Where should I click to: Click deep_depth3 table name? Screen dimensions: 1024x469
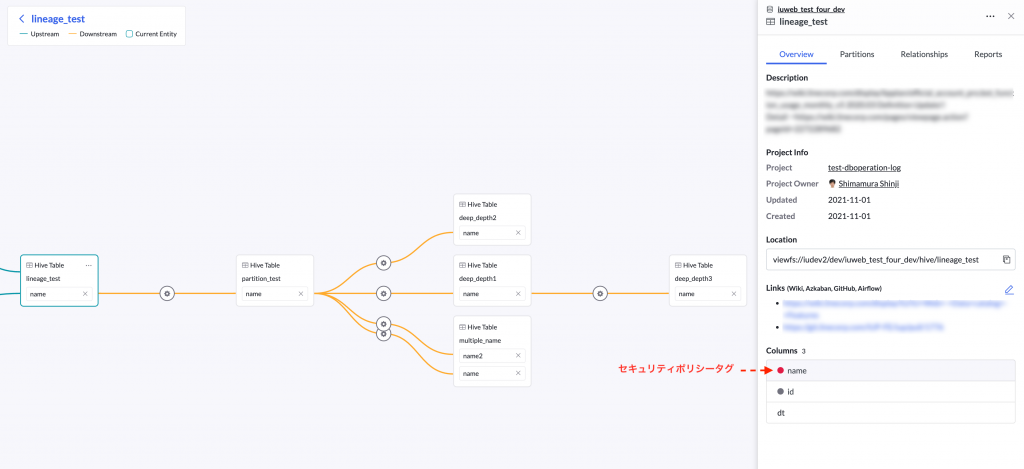click(694, 280)
